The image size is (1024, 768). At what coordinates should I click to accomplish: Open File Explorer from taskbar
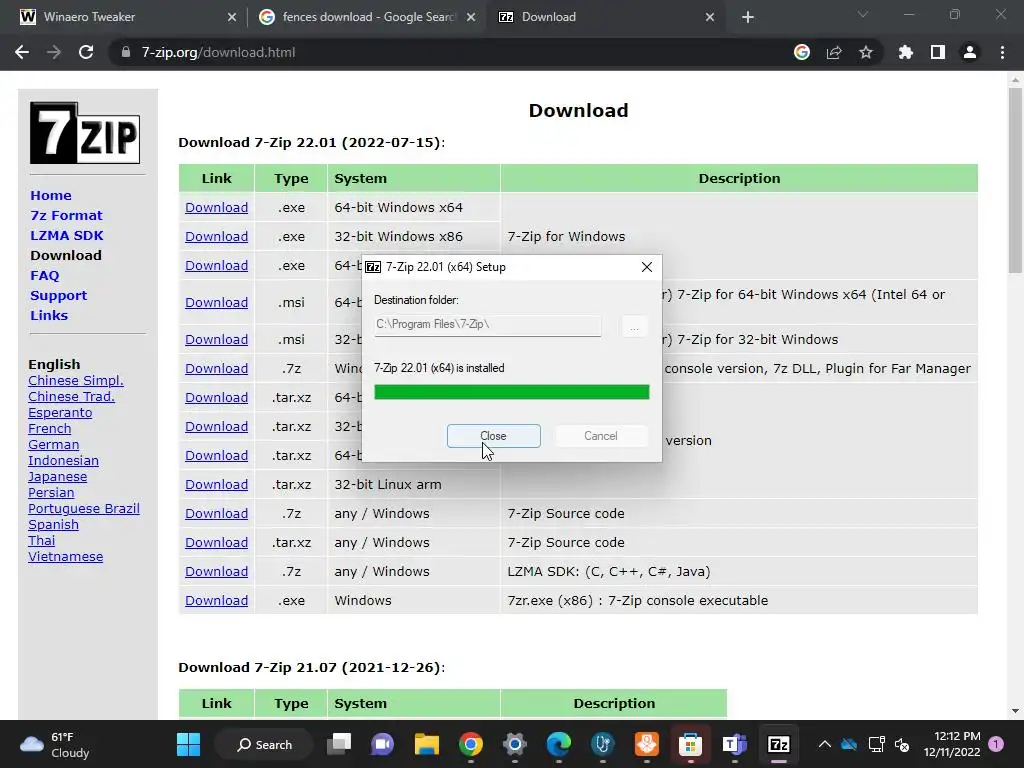[x=426, y=744]
